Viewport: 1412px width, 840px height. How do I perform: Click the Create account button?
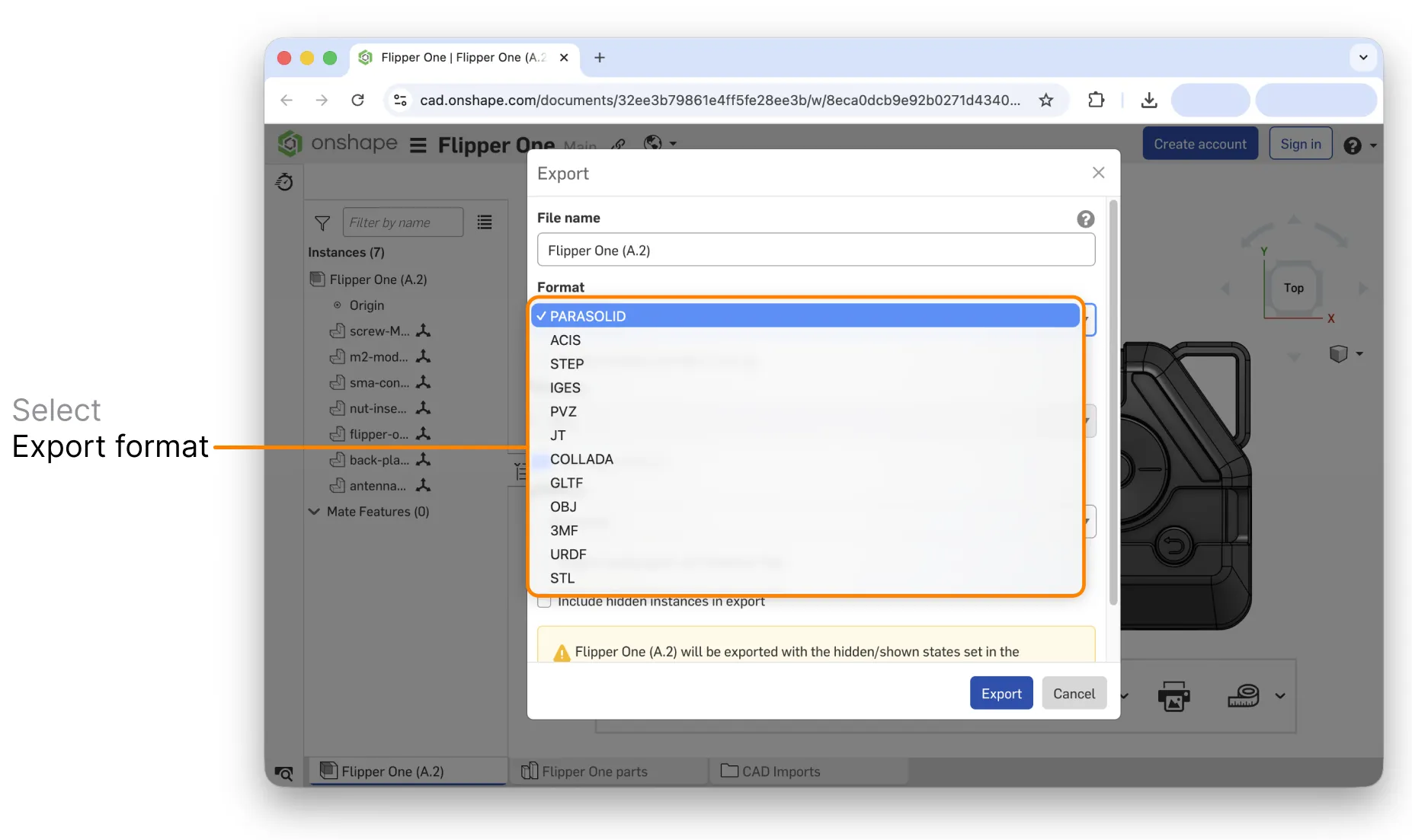tap(1199, 144)
